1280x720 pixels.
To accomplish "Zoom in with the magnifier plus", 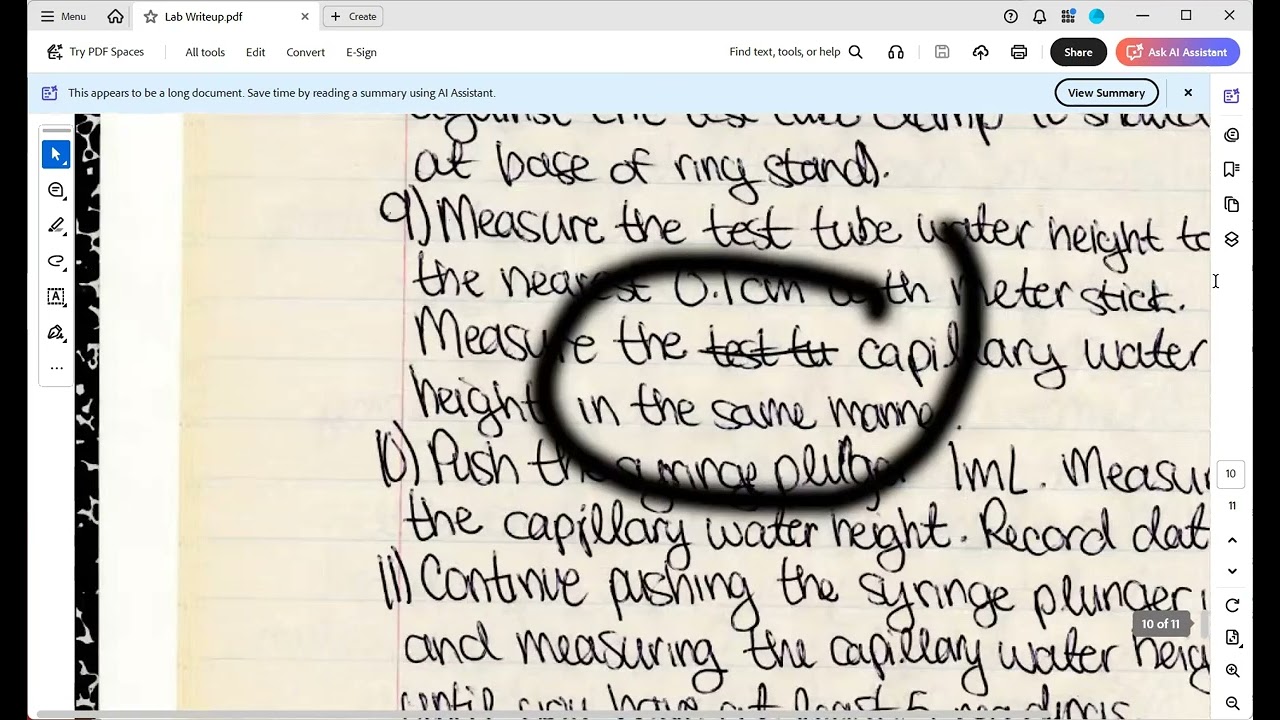I will [x=1232, y=671].
